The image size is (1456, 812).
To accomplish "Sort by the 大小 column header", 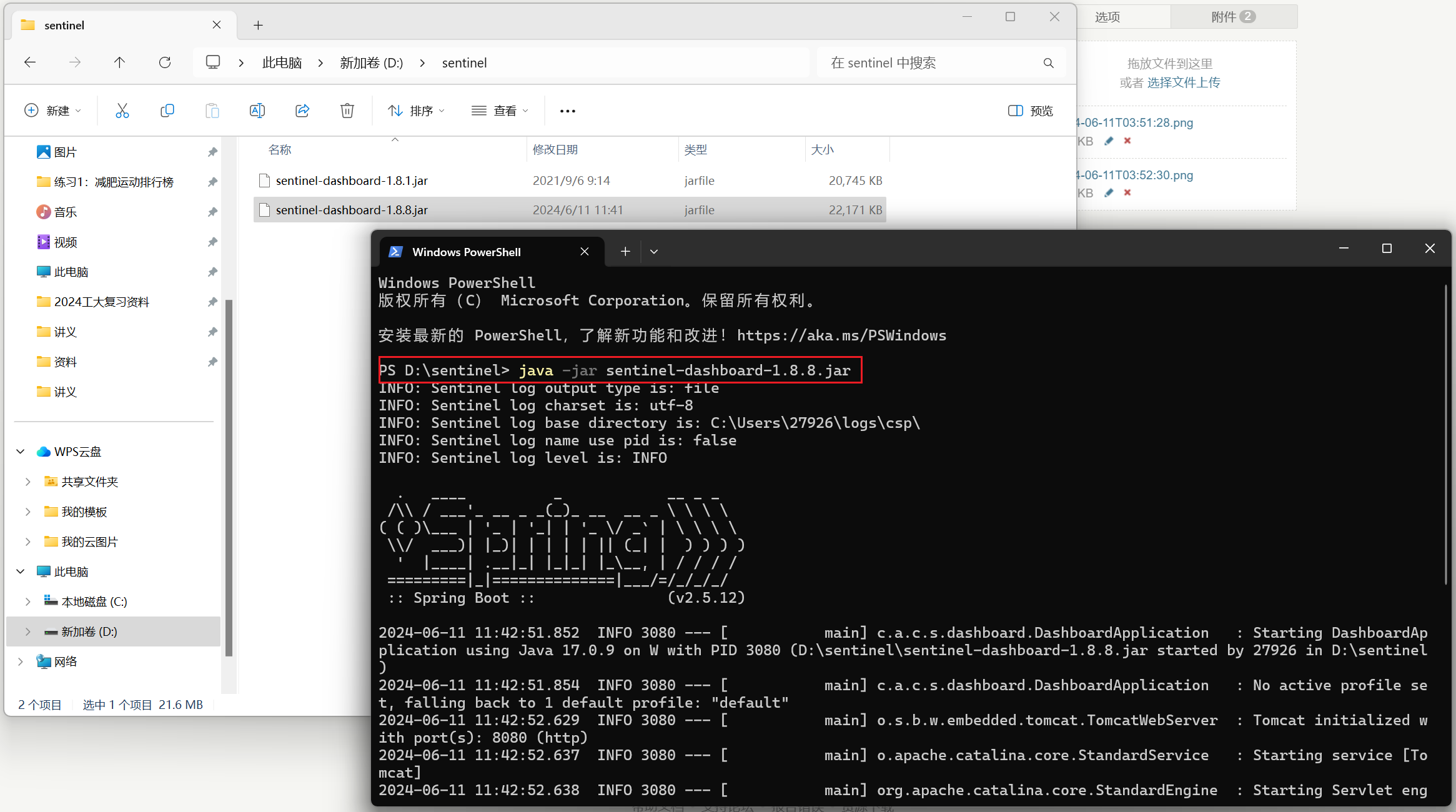I will (x=822, y=149).
